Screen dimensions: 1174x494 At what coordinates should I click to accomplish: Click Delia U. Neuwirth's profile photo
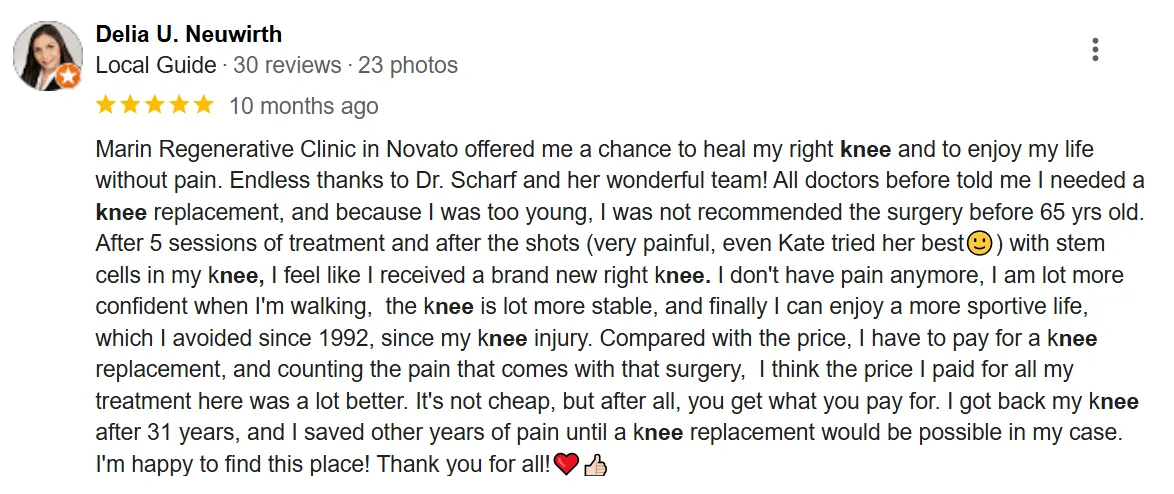click(x=49, y=56)
